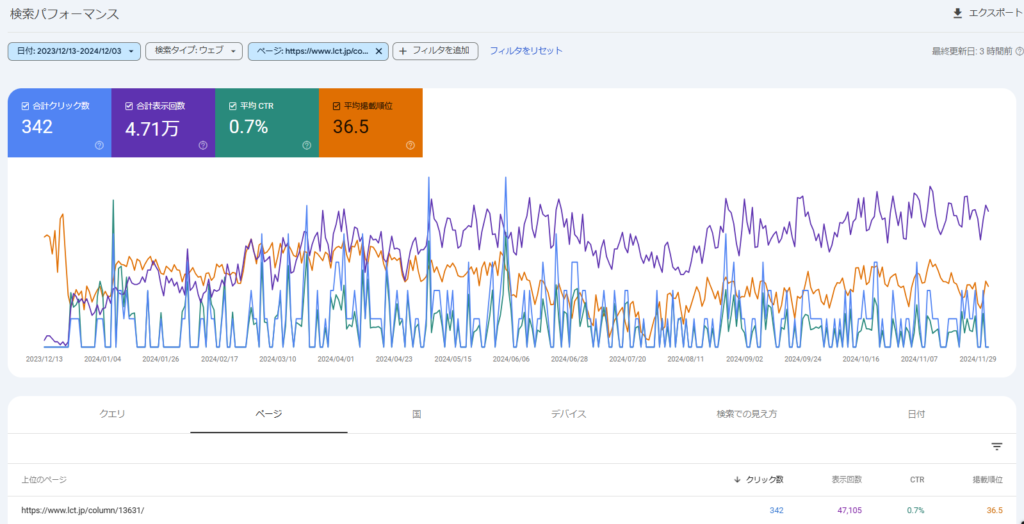
Task: Sort table by 掲載順位 column
Action: (x=987, y=480)
